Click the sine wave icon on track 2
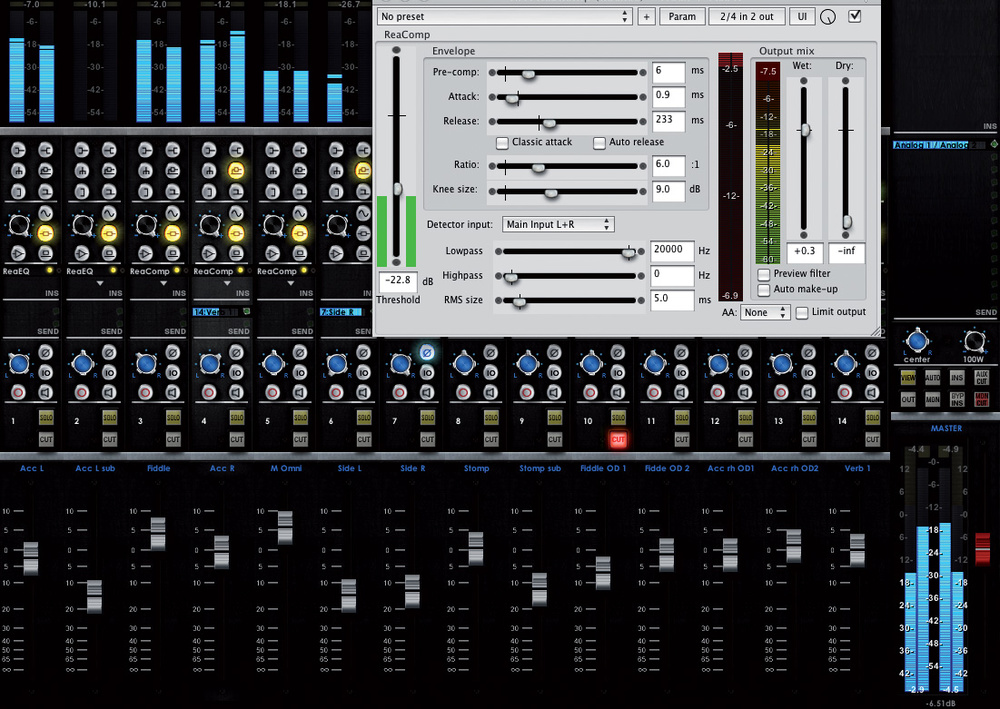Screen dimensions: 1000x709 [x=109, y=213]
